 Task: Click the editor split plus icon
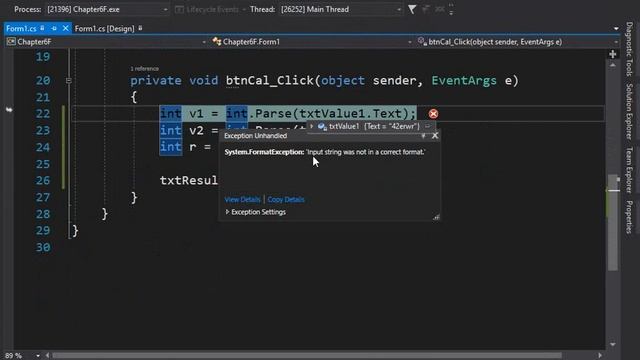pos(613,54)
